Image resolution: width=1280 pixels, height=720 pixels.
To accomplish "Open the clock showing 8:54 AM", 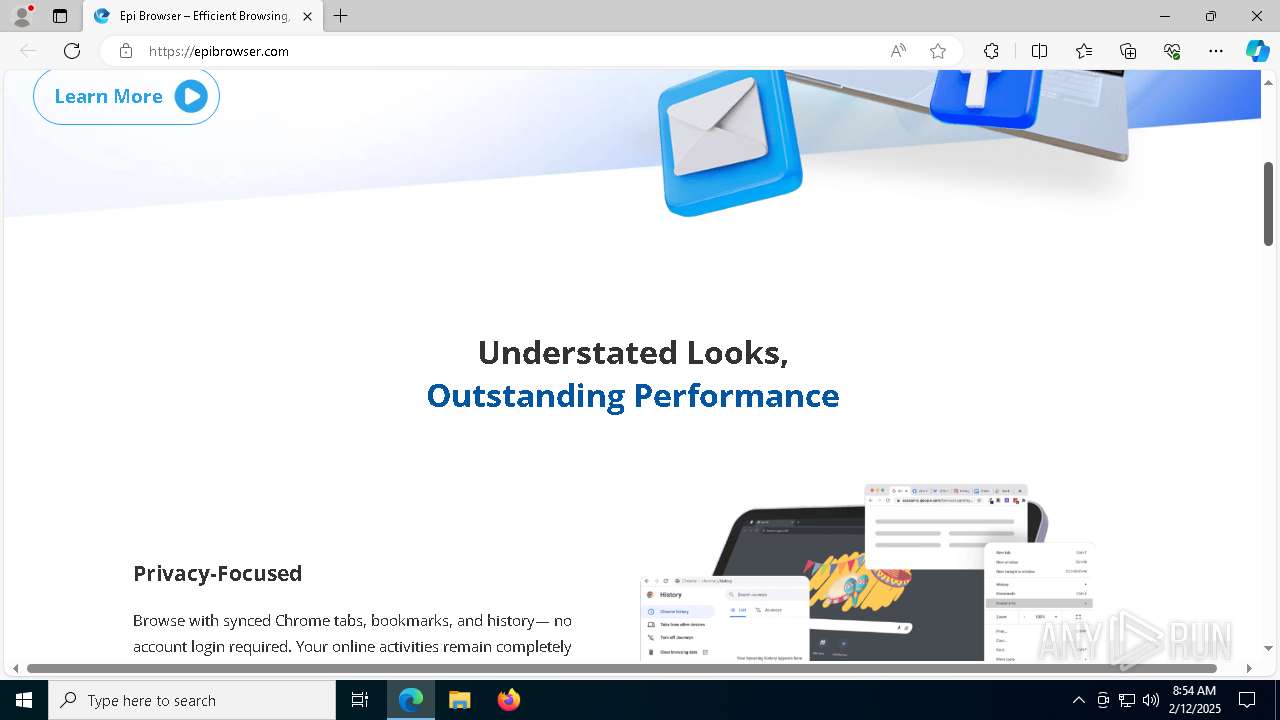I will [1193, 700].
